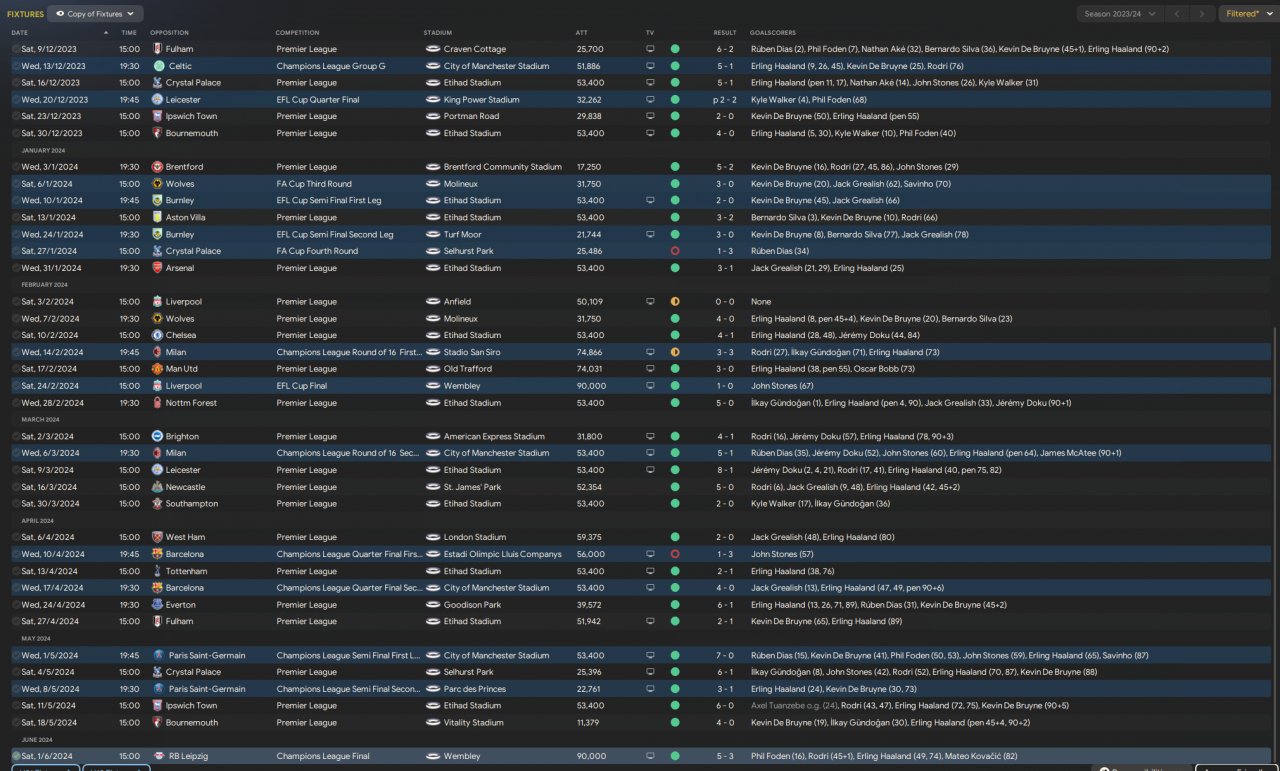Click the TV icon in the Celtic fixture row
This screenshot has width=1280, height=771.
click(650, 66)
